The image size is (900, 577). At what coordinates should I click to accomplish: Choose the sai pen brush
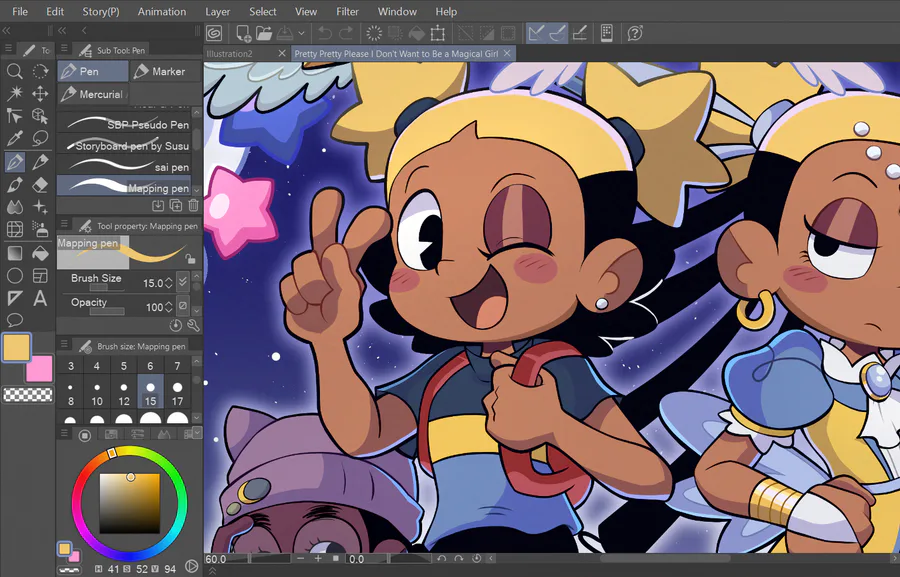pos(126,166)
